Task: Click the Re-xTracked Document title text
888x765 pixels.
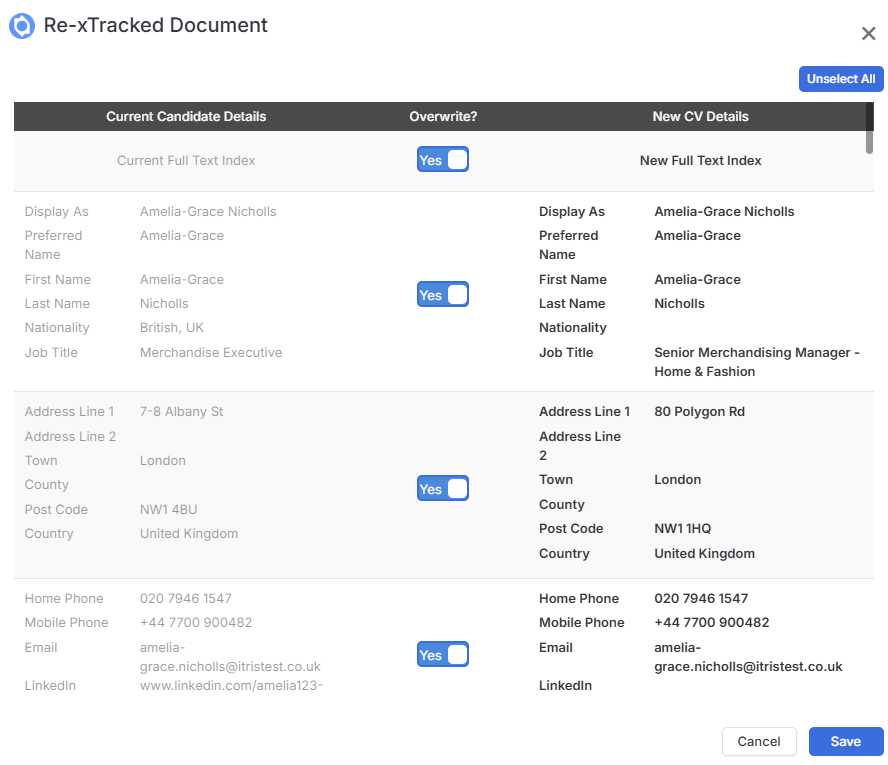Action: [x=155, y=25]
